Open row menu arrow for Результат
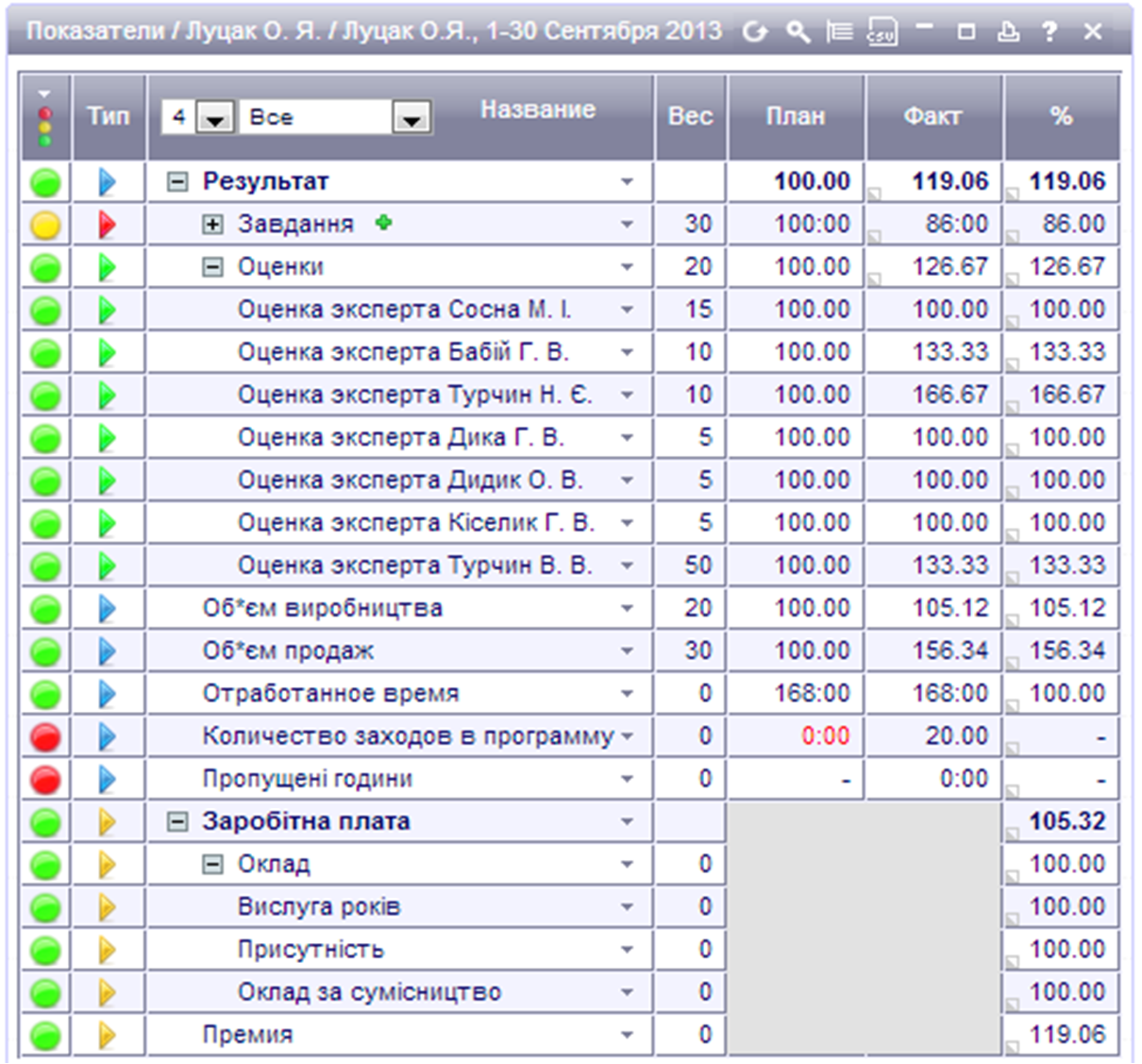This screenshot has width=1142, height=1064. [x=627, y=182]
